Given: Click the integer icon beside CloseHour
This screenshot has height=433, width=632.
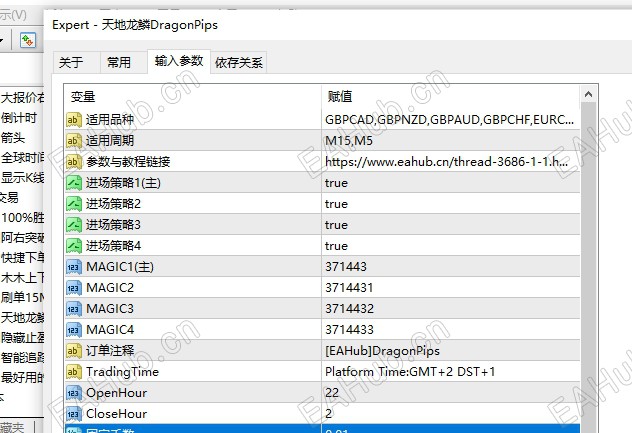Looking at the screenshot, I should (x=74, y=413).
